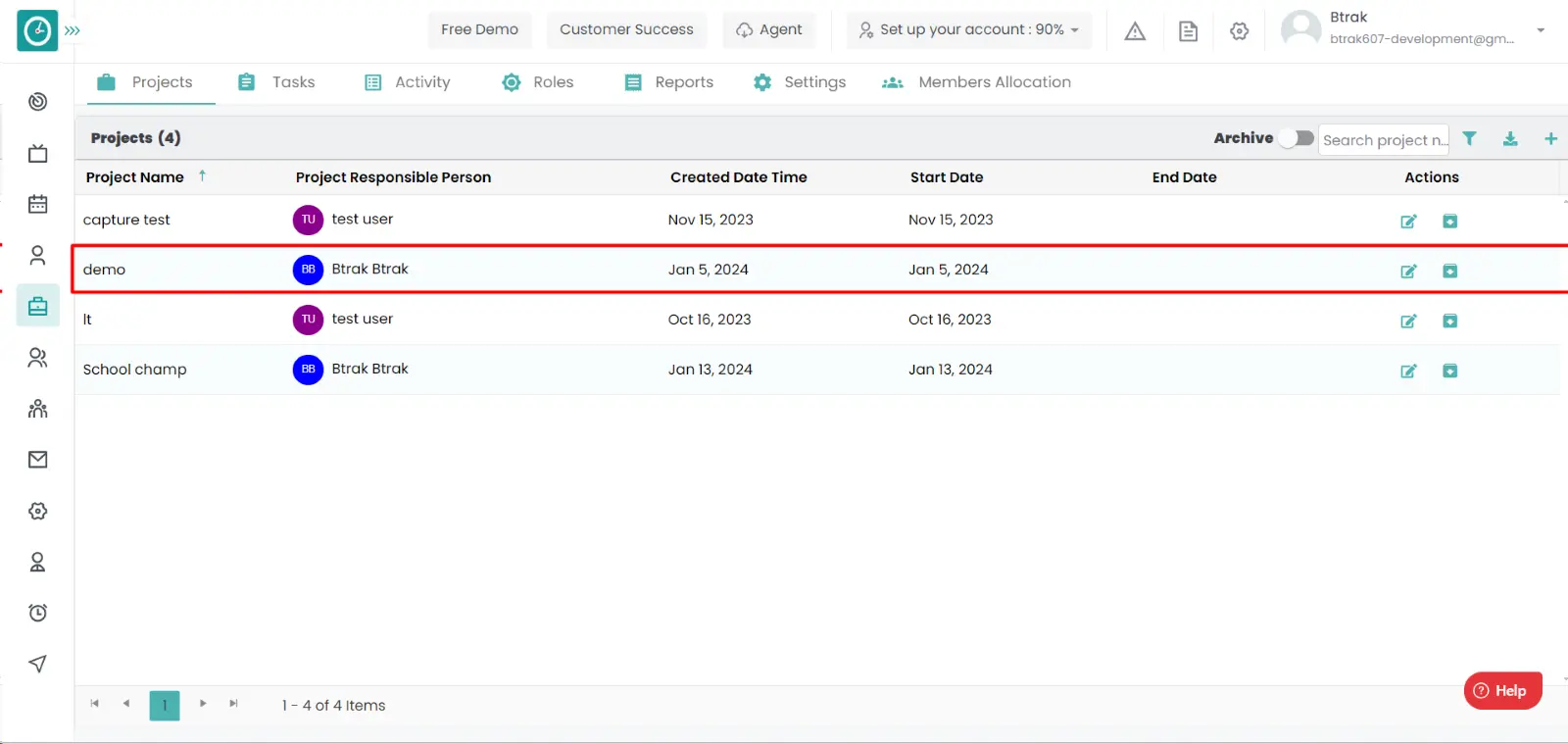Open the Btrak user profile dropdown
This screenshot has height=744, width=1568.
[1540, 29]
